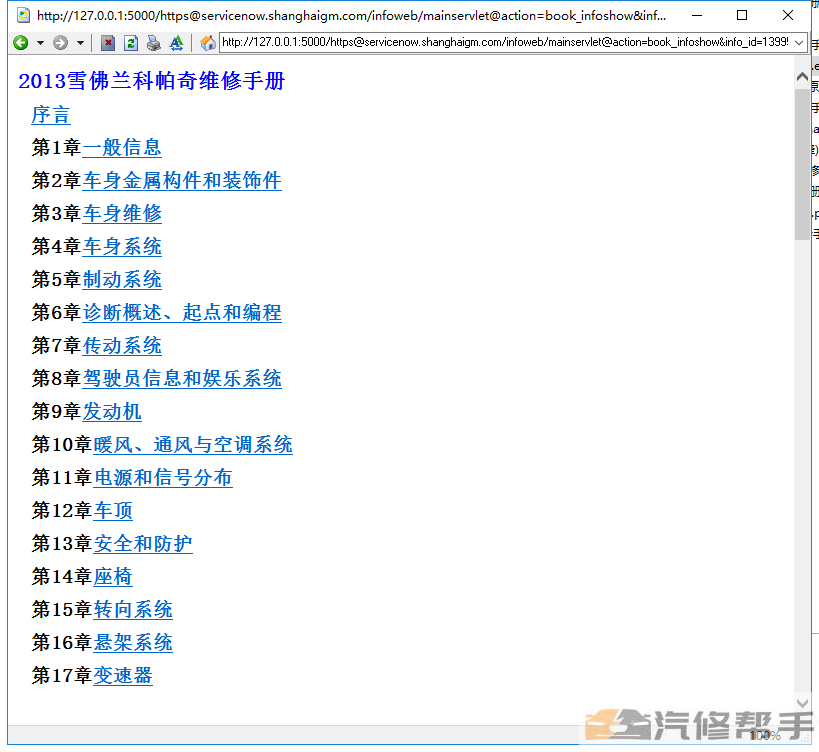Open chapter 12 车顶 link
This screenshot has height=752, width=819.
coord(113,511)
